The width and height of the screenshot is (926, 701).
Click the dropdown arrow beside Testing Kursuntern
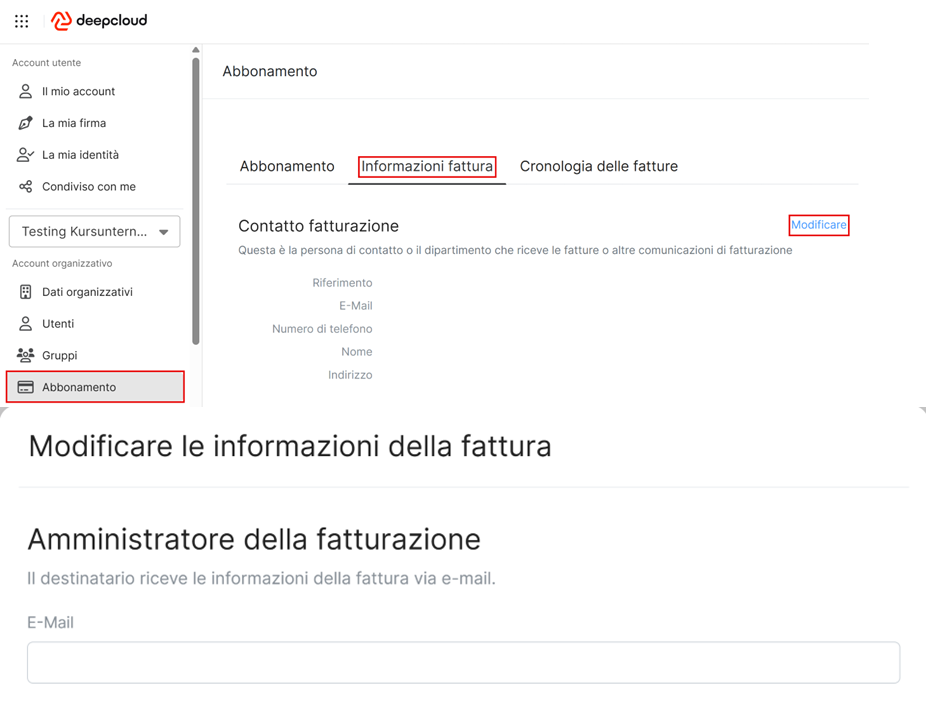click(164, 232)
